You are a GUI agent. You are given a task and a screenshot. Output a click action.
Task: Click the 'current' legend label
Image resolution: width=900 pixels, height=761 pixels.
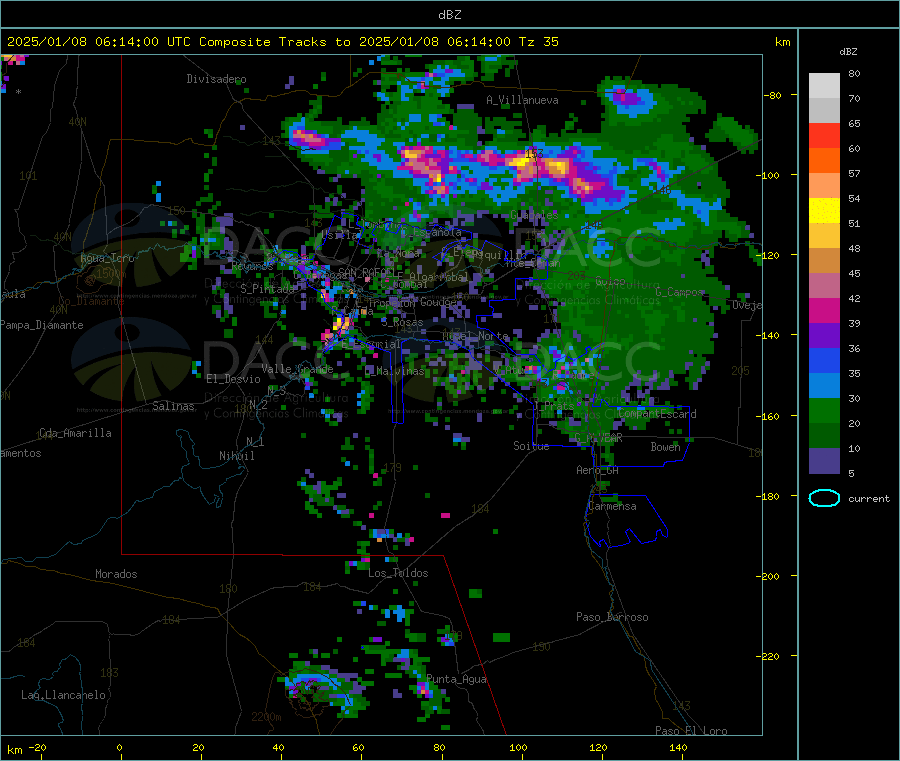[869, 499]
